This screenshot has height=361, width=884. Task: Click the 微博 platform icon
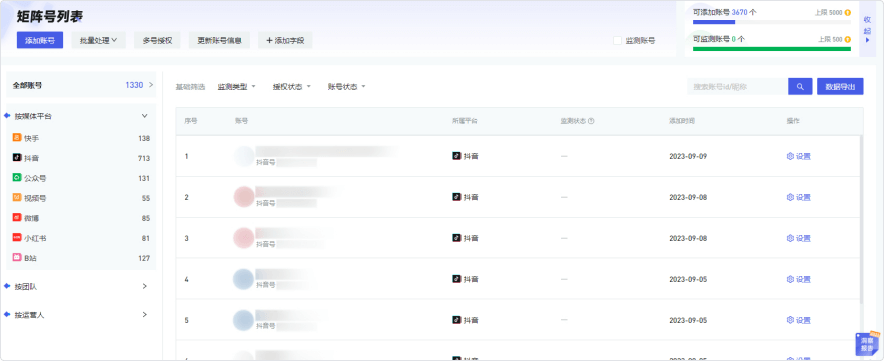point(17,218)
